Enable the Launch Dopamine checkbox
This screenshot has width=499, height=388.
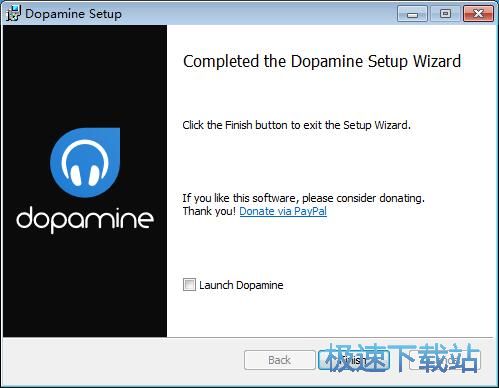pos(189,285)
